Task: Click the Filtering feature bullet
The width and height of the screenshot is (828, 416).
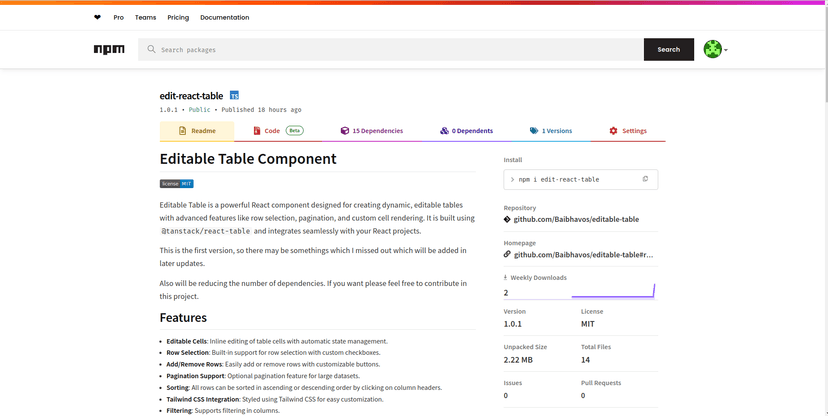Action: click(223, 411)
